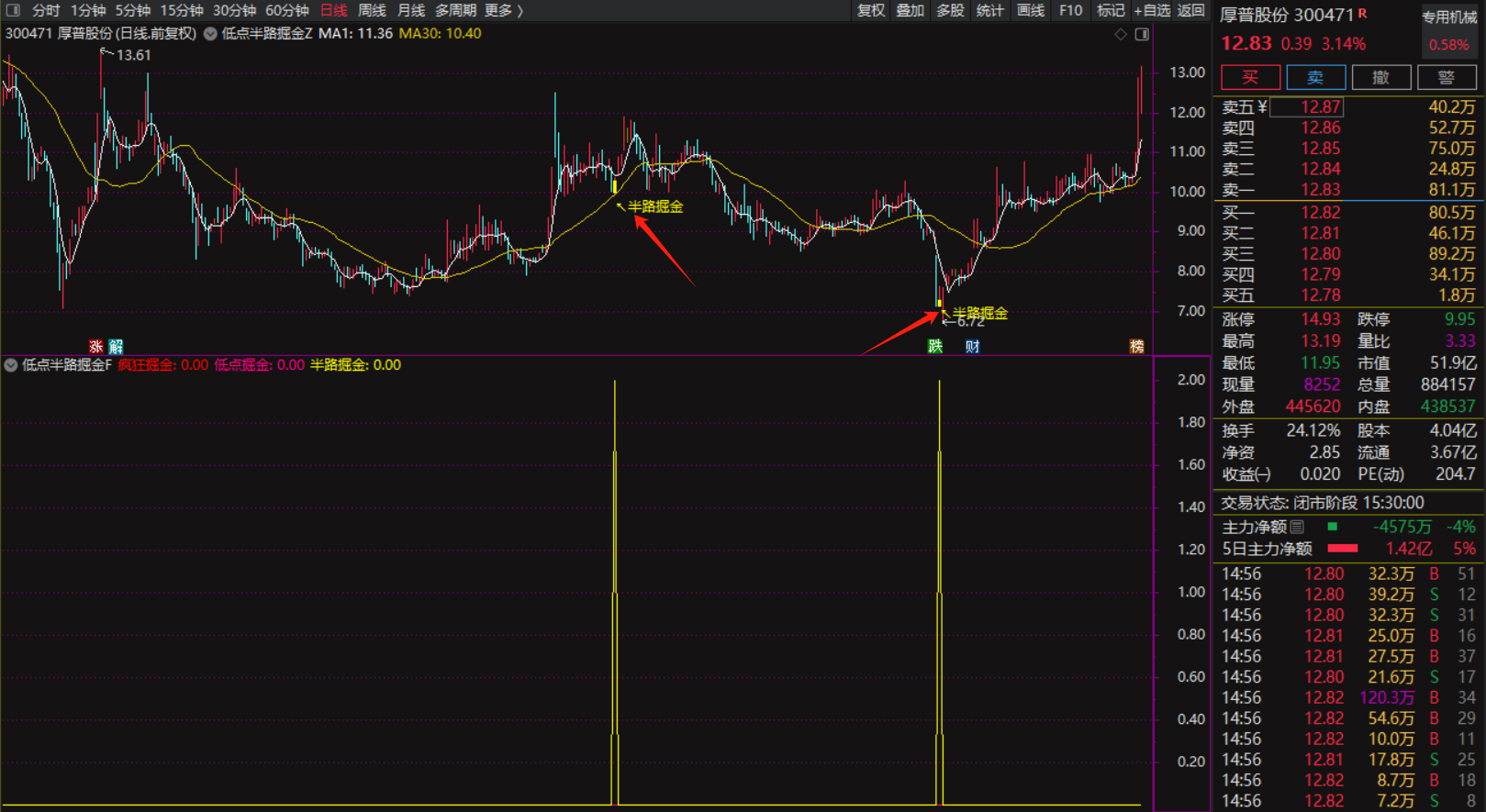The height and width of the screenshot is (812, 1486).
Task: Click the blue 财 event marker
Action: pyautogui.click(x=972, y=346)
